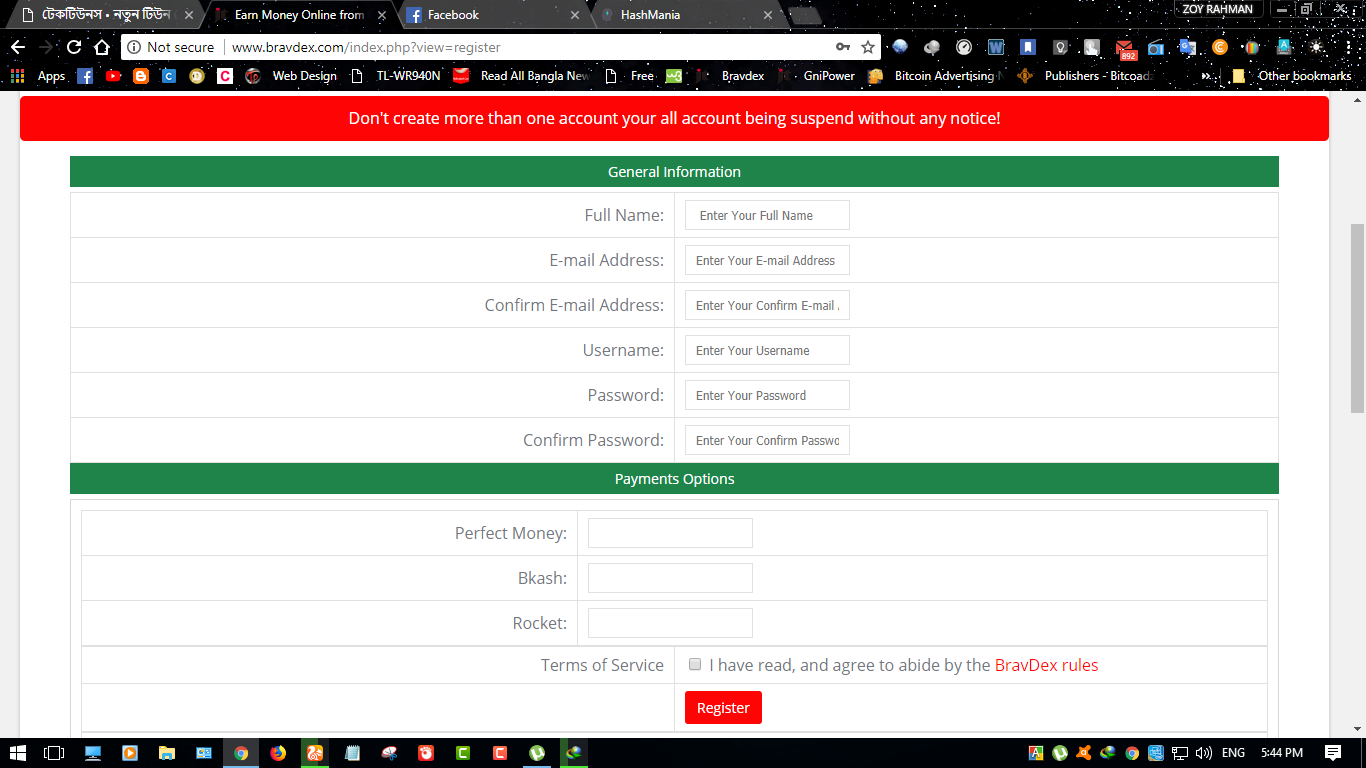Open the Facebook bookmark icon
The image size is (1366, 768).
coord(85,76)
